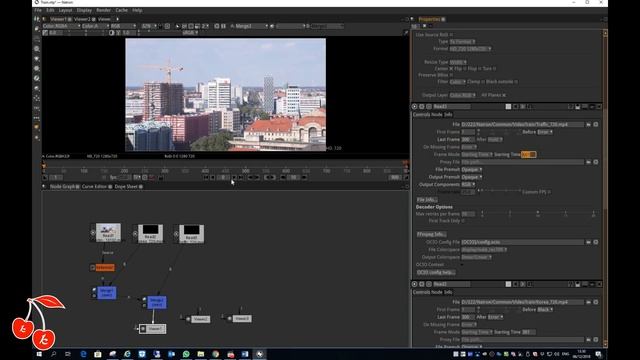
Task: Open the viewer A input Merge1 dropdown
Action: (251, 26)
